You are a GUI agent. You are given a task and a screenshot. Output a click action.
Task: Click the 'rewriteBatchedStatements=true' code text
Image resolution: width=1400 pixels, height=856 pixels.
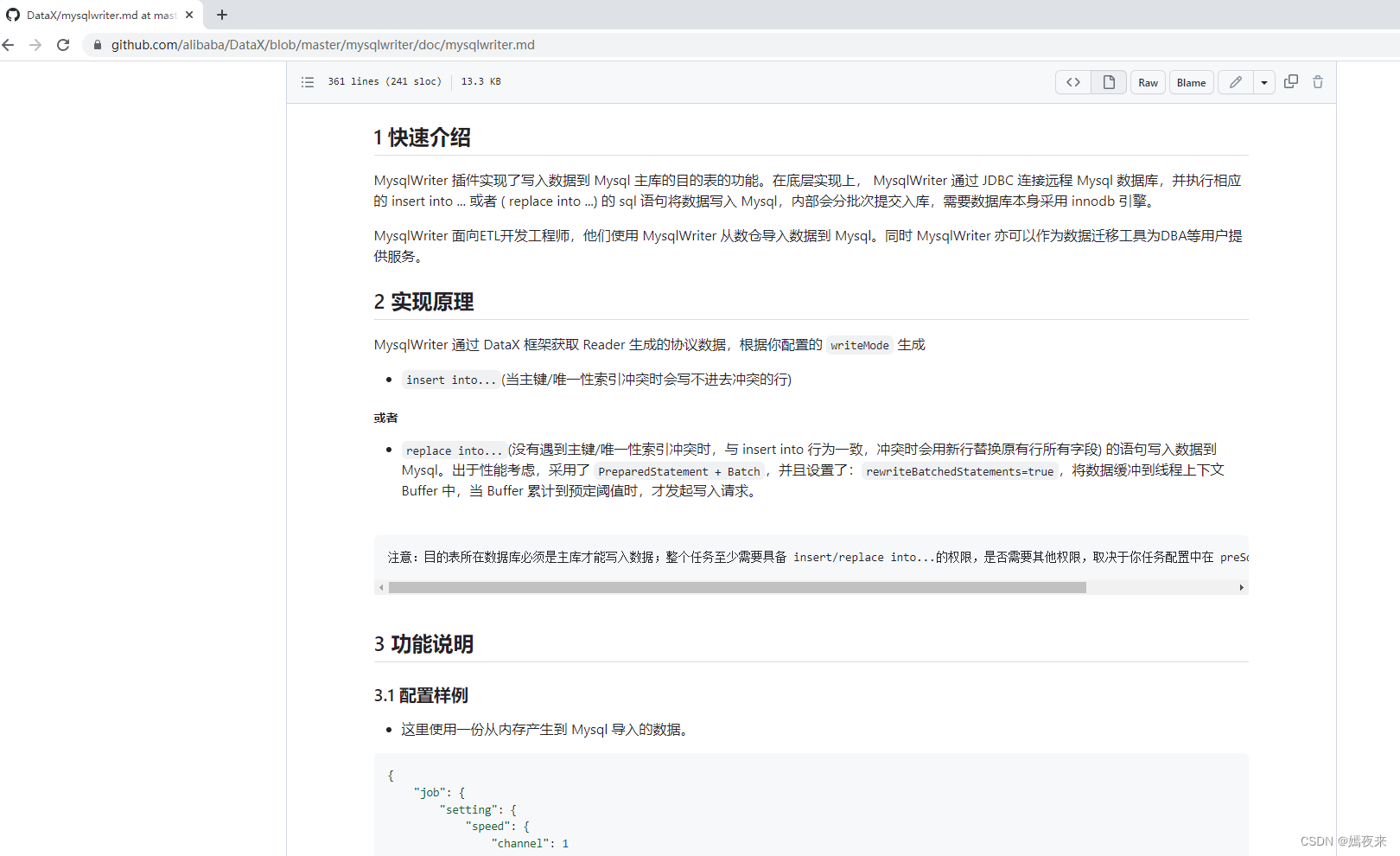pyautogui.click(x=959, y=471)
